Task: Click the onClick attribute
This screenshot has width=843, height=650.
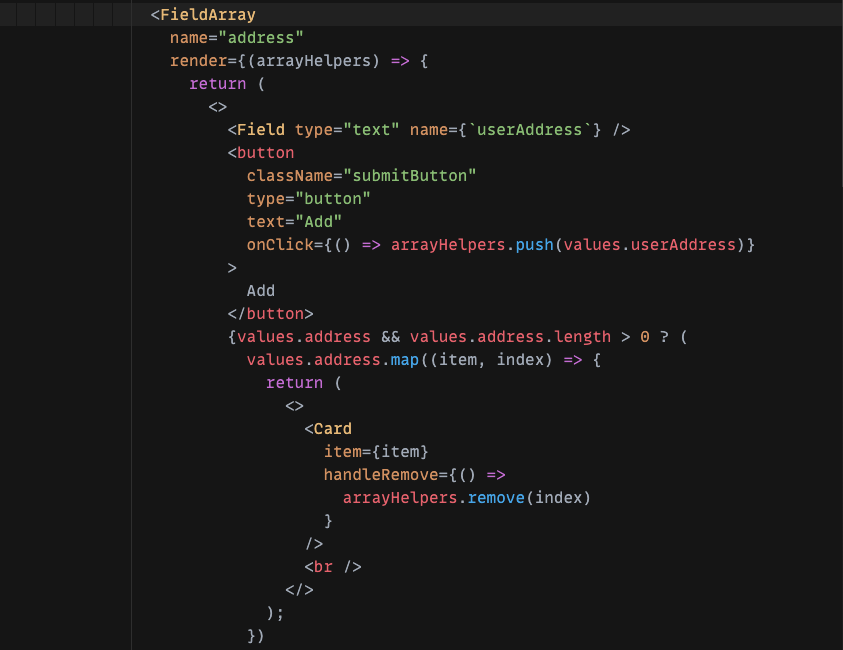Action: [280, 245]
